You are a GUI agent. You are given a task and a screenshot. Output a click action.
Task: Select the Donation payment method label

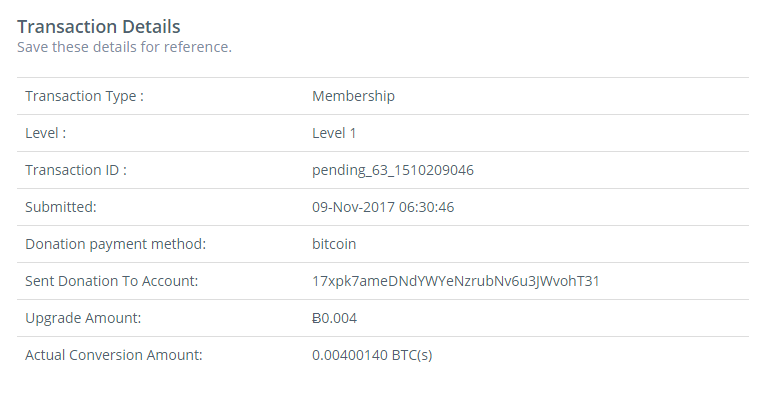click(116, 244)
